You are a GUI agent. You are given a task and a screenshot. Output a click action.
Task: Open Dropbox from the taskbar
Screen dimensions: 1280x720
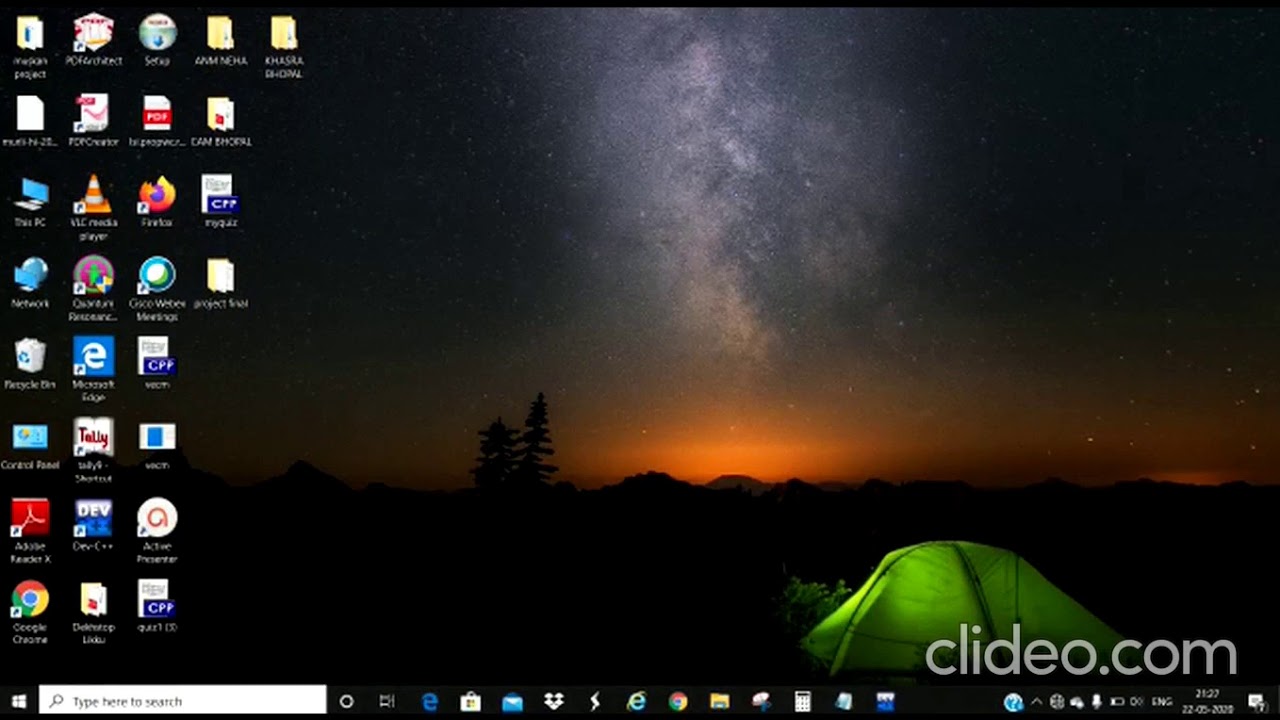[x=553, y=701]
